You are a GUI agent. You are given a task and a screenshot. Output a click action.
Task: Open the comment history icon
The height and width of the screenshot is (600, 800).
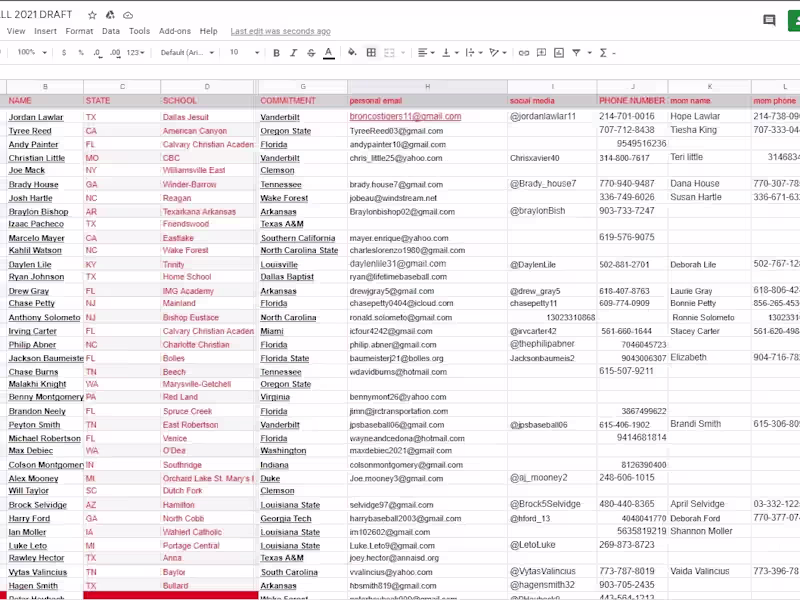(769, 20)
